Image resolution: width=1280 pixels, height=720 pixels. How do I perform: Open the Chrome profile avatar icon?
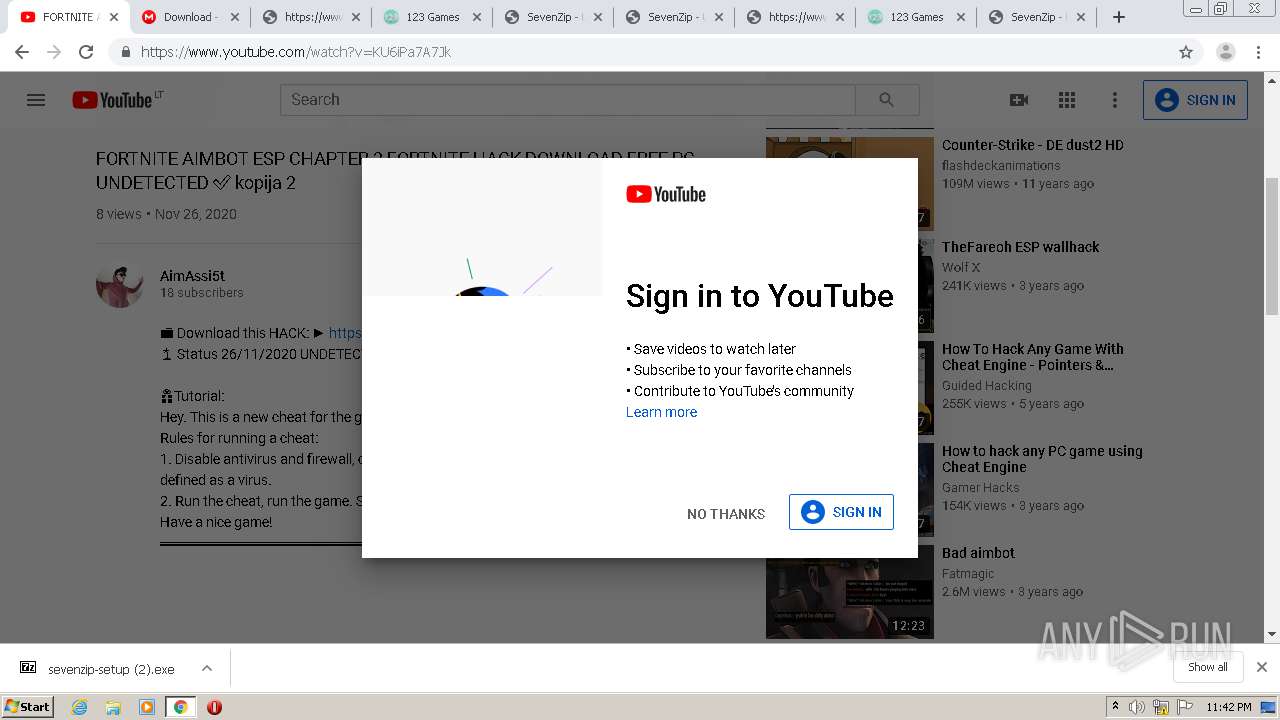point(1225,52)
